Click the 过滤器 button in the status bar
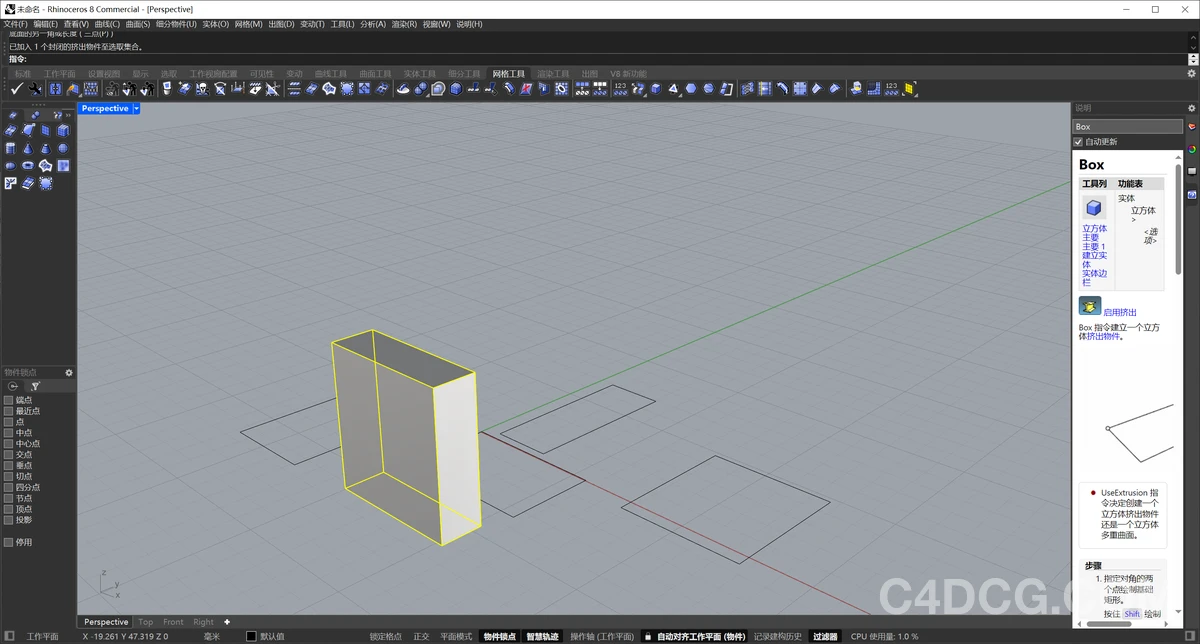The width and height of the screenshot is (1200, 644). [824, 635]
